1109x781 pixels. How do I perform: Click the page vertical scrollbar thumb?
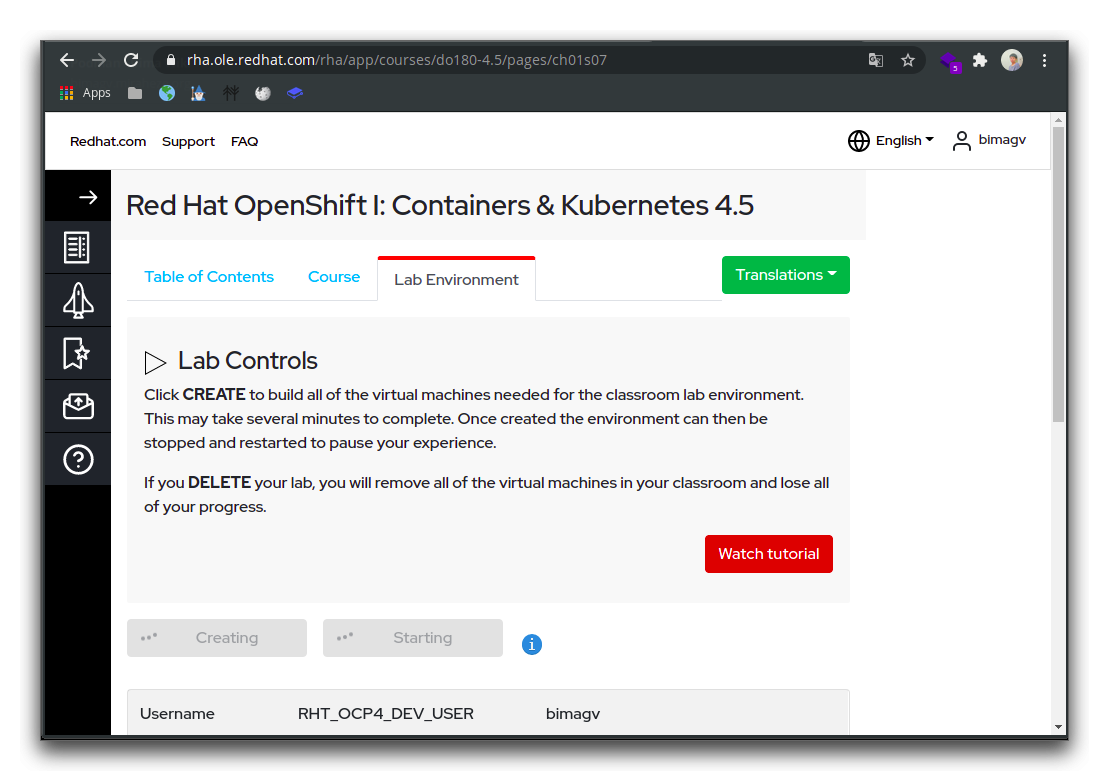pyautogui.click(x=1058, y=274)
